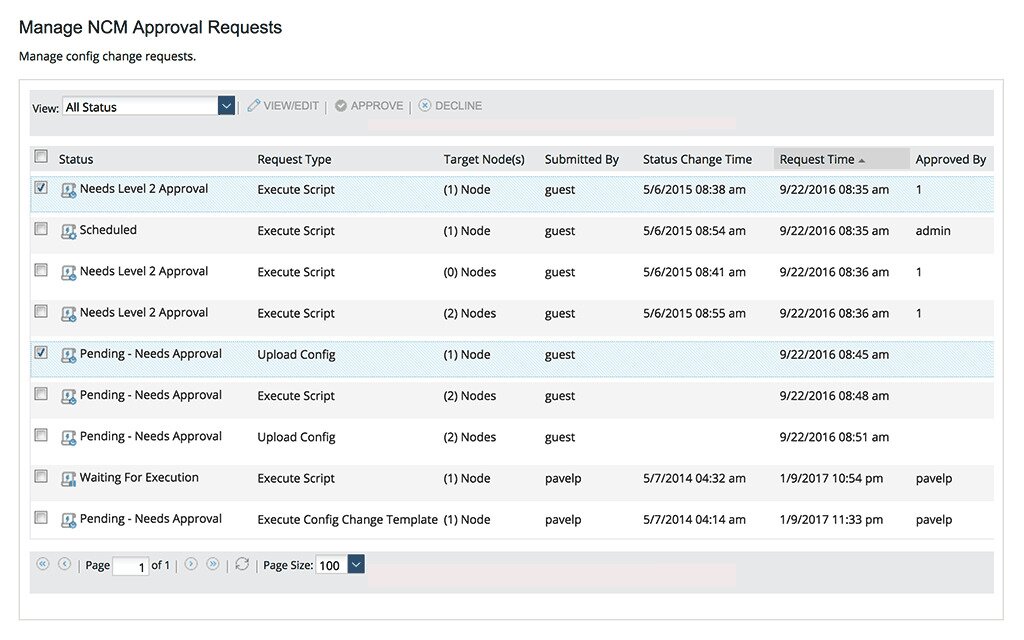Click the request icon beside Scheduled status
The image size is (1024, 640).
click(68, 230)
